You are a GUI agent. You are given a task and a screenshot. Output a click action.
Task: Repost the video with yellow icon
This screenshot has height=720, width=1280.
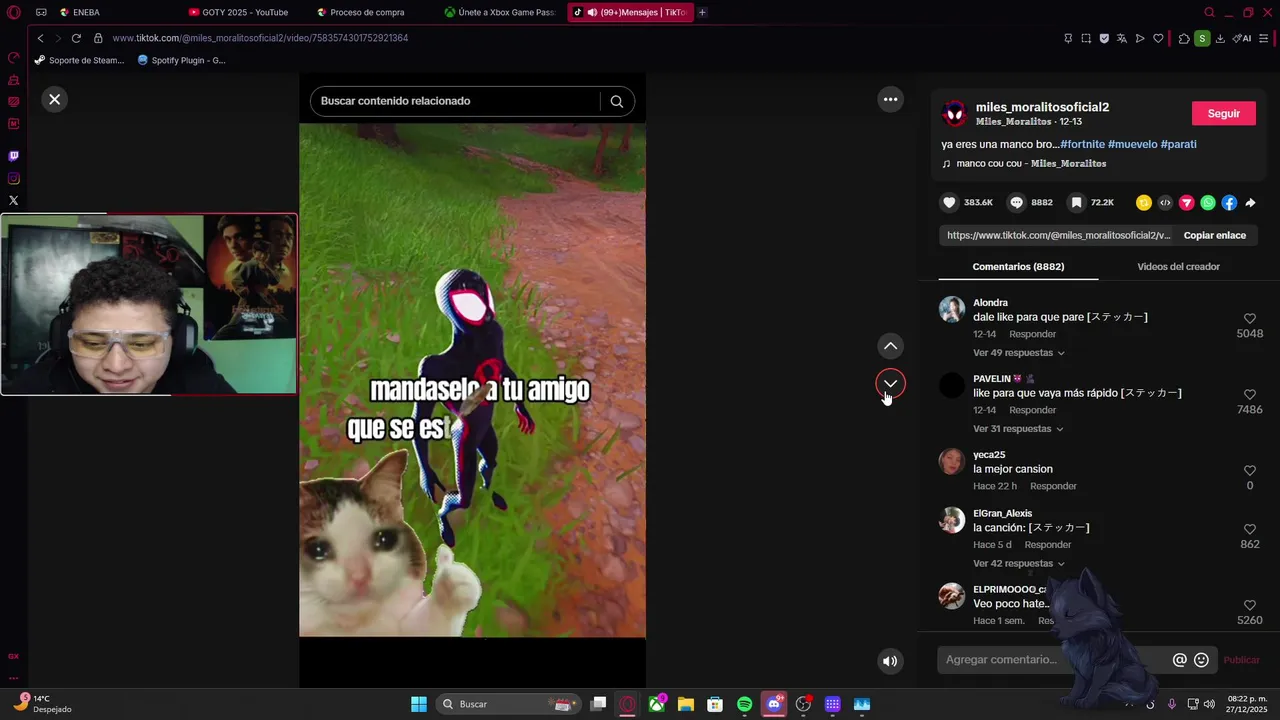point(1144,202)
